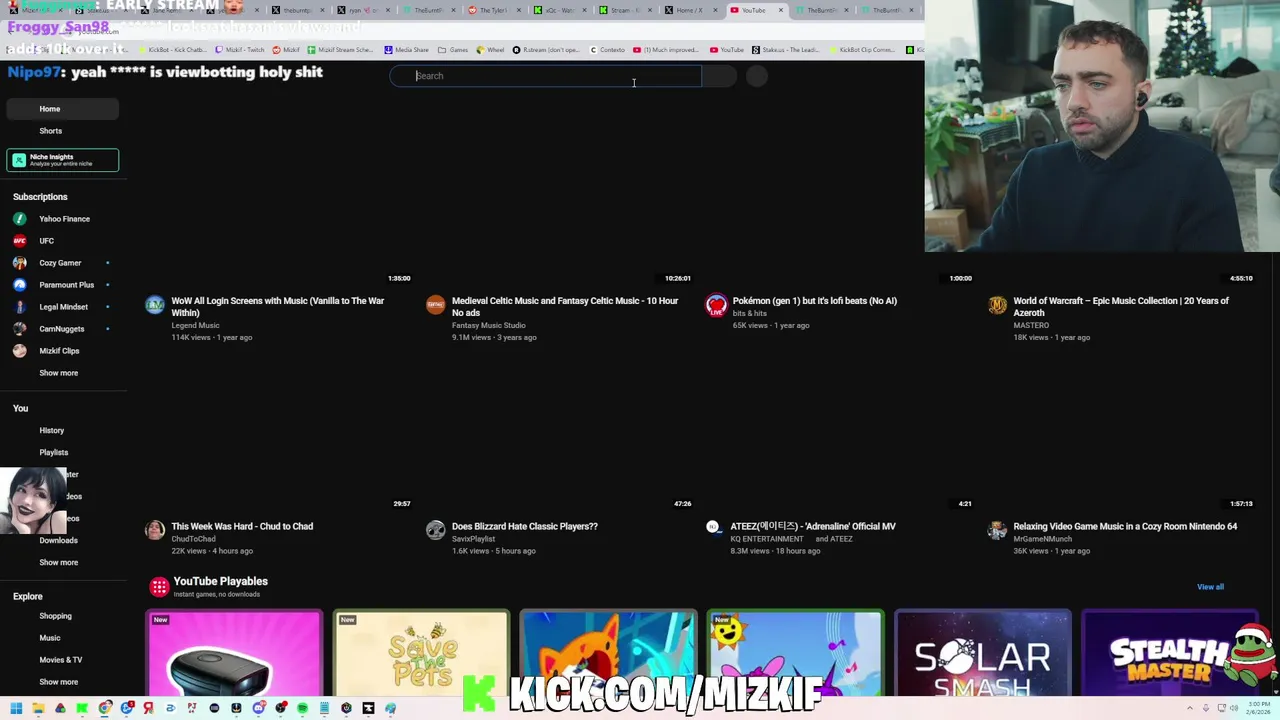1280x720 pixels.
Task: Expand Show more under the You section
Action: coord(58,563)
